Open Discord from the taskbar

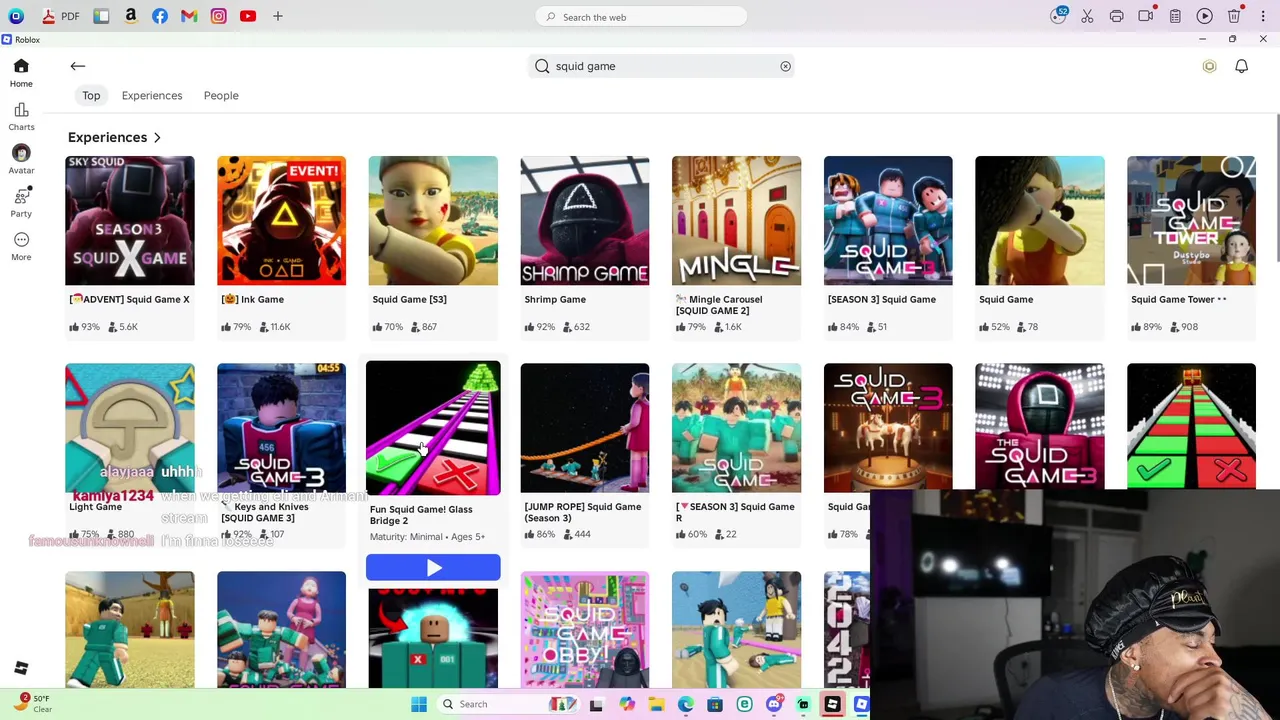pos(773,704)
